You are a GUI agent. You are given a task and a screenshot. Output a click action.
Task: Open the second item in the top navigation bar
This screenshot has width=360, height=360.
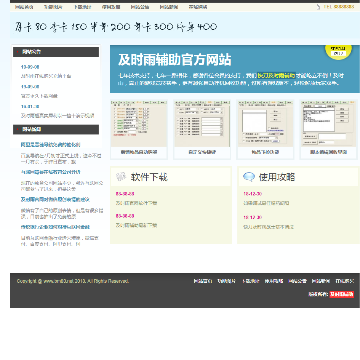(x=53, y=7)
